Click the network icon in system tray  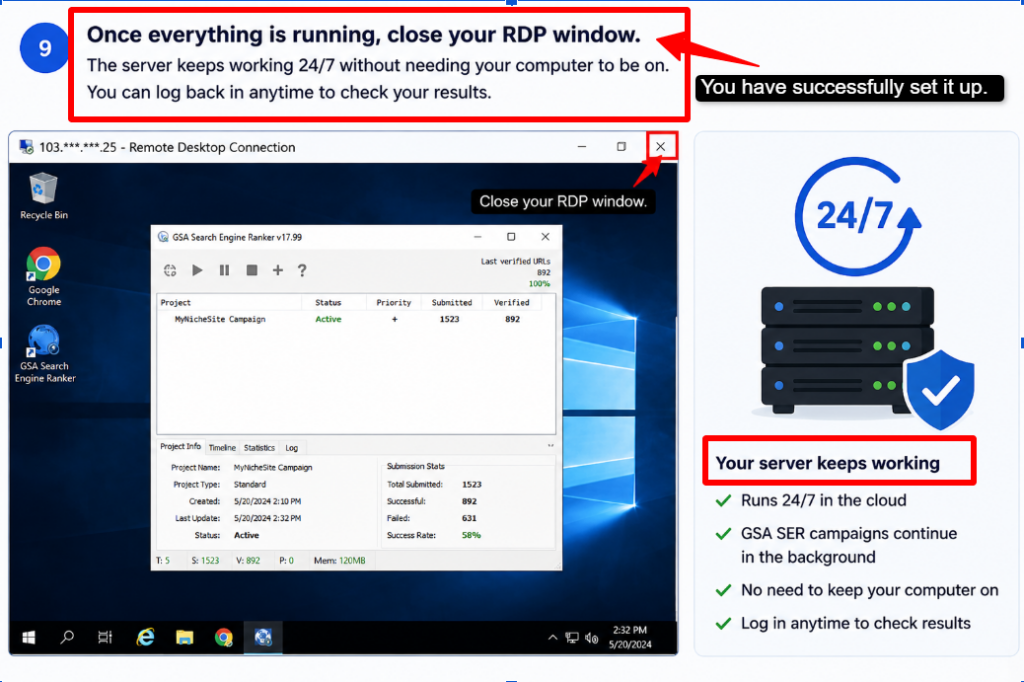click(572, 638)
